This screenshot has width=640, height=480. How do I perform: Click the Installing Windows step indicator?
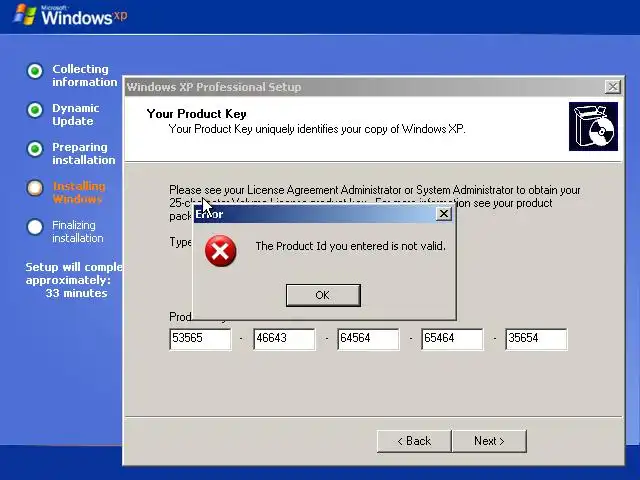pos(35,188)
